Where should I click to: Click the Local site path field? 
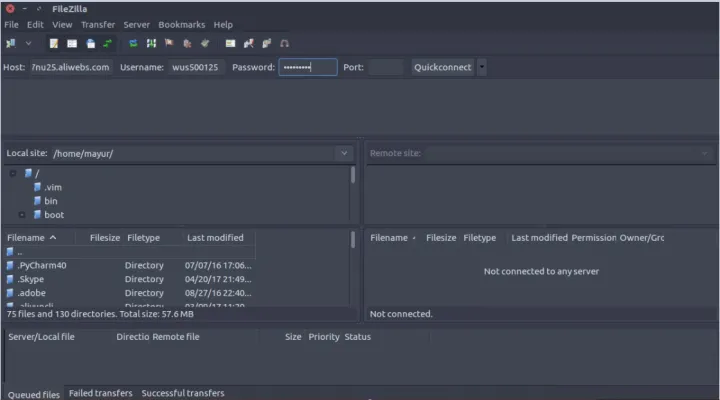coord(194,153)
